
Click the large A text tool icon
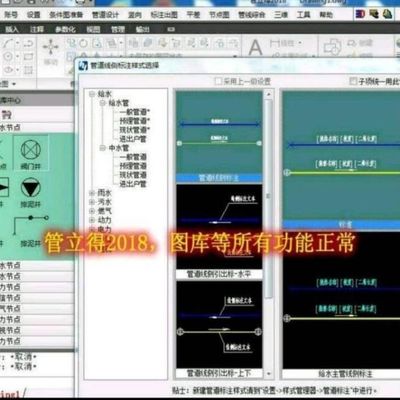tap(255, 48)
